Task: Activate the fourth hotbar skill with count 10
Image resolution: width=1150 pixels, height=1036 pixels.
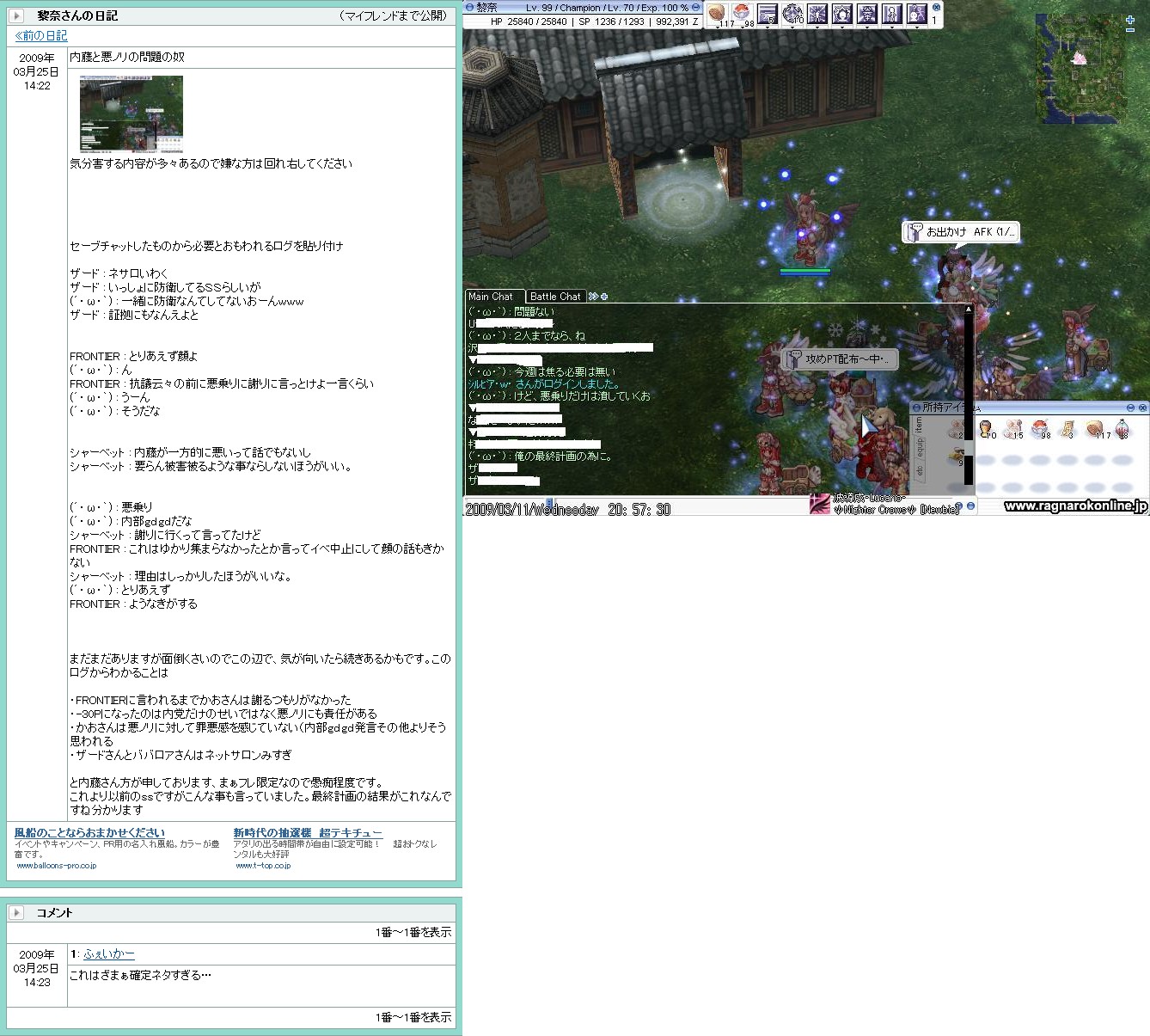Action: (x=792, y=14)
